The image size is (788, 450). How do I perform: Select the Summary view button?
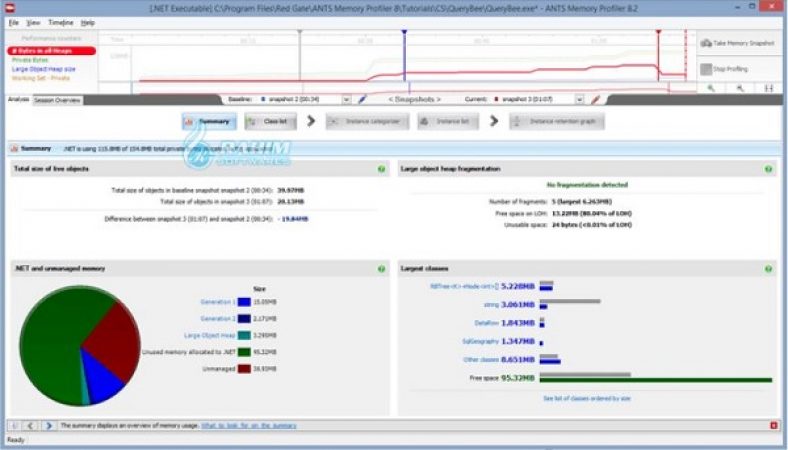(209, 121)
